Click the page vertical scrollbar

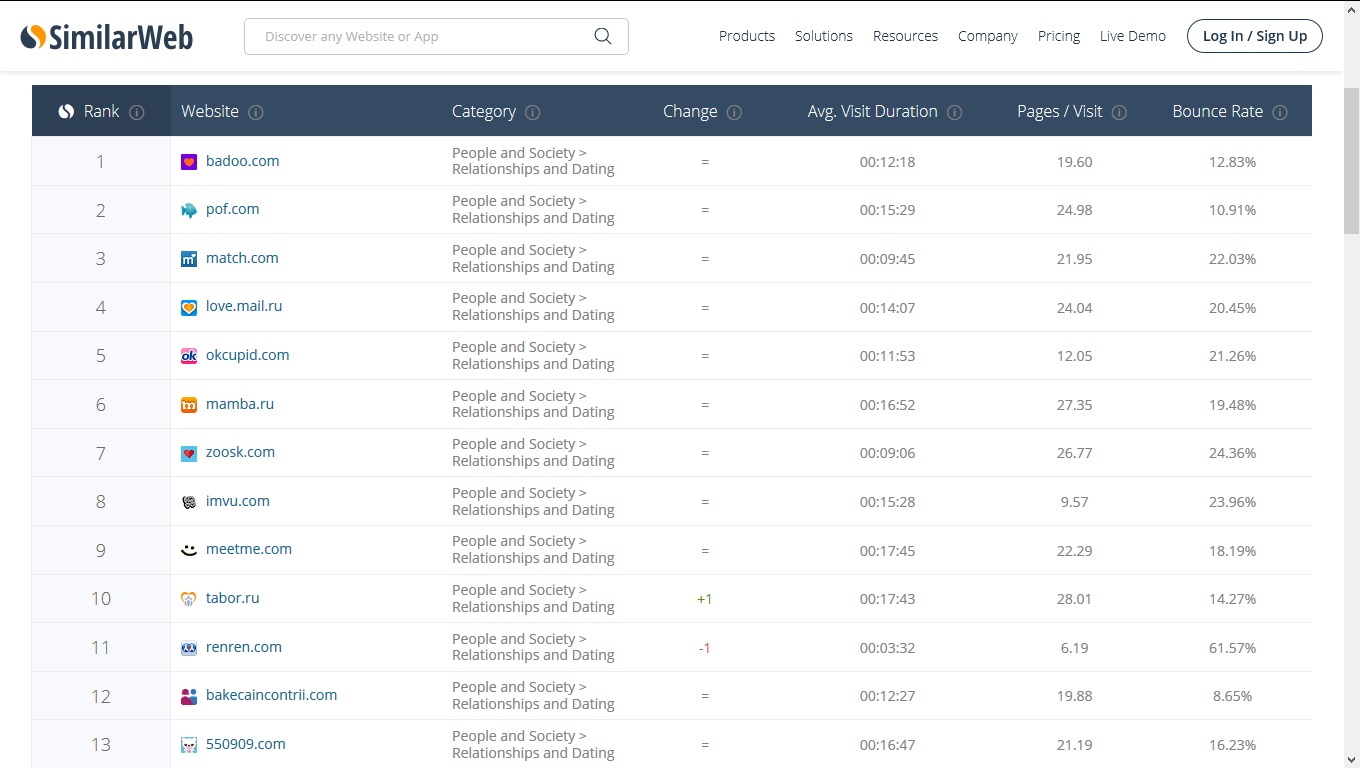(x=1351, y=160)
